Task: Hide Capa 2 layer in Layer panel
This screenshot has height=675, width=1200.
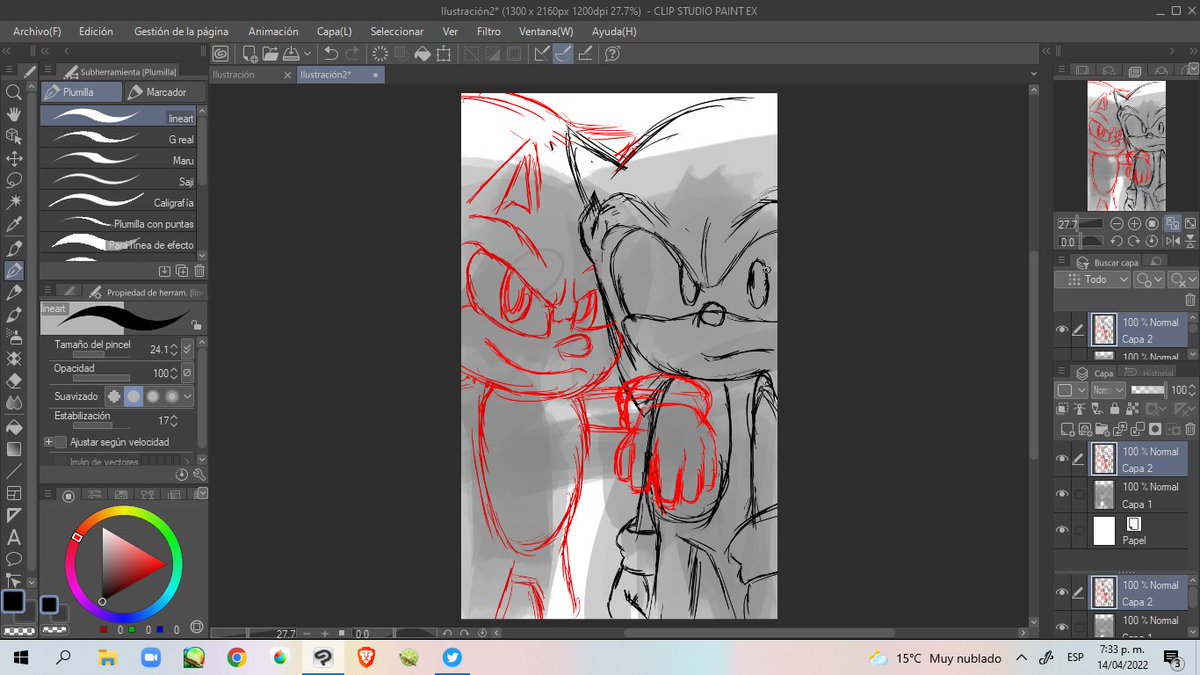Action: [x=1062, y=459]
